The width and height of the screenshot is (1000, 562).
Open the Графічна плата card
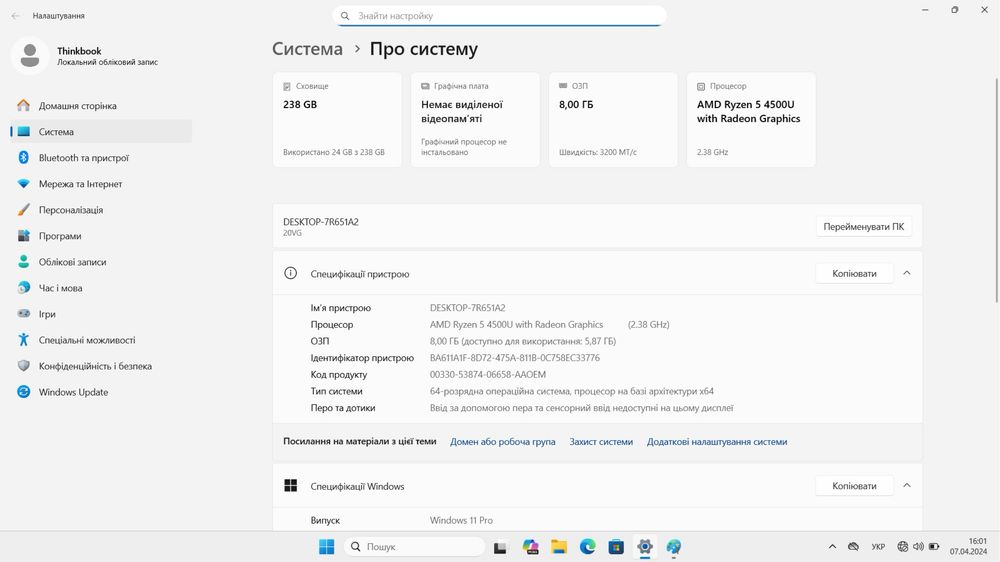[x=475, y=120]
